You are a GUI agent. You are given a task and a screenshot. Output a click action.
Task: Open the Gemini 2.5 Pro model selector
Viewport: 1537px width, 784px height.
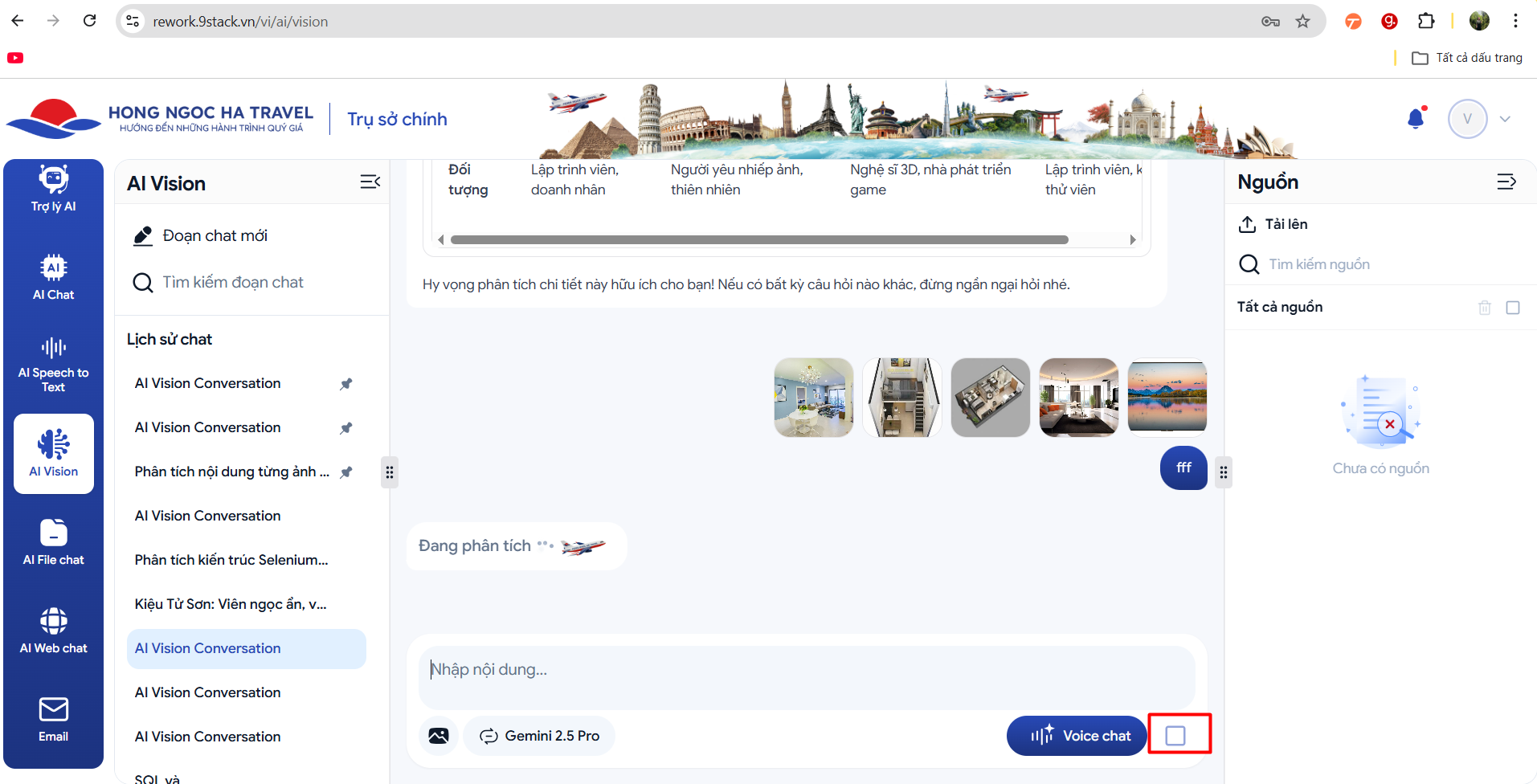click(539, 736)
